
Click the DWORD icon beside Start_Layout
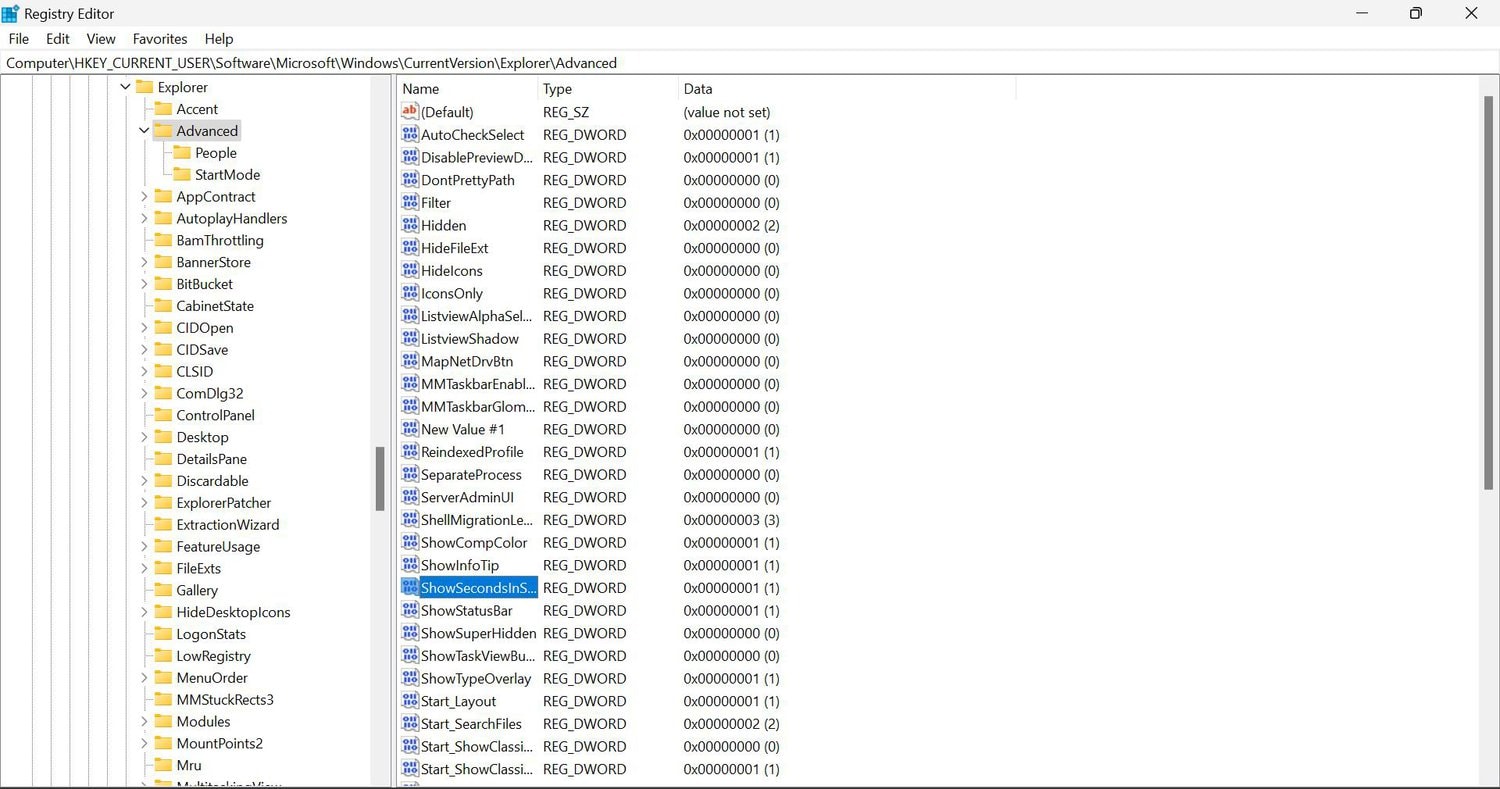pos(409,701)
